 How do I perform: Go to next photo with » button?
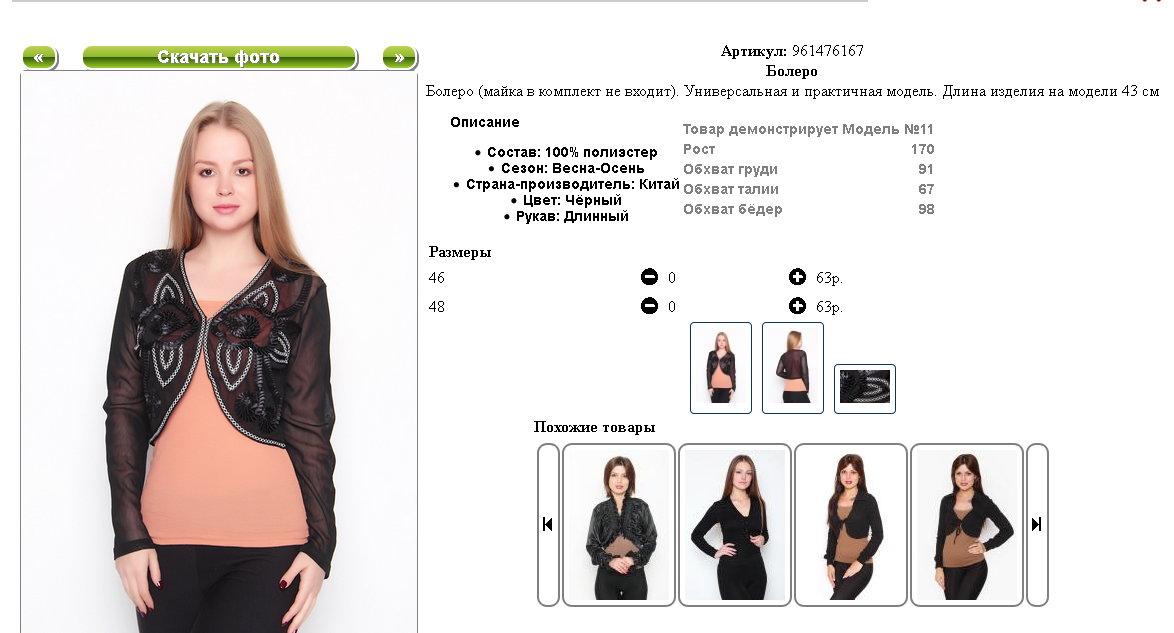click(400, 58)
